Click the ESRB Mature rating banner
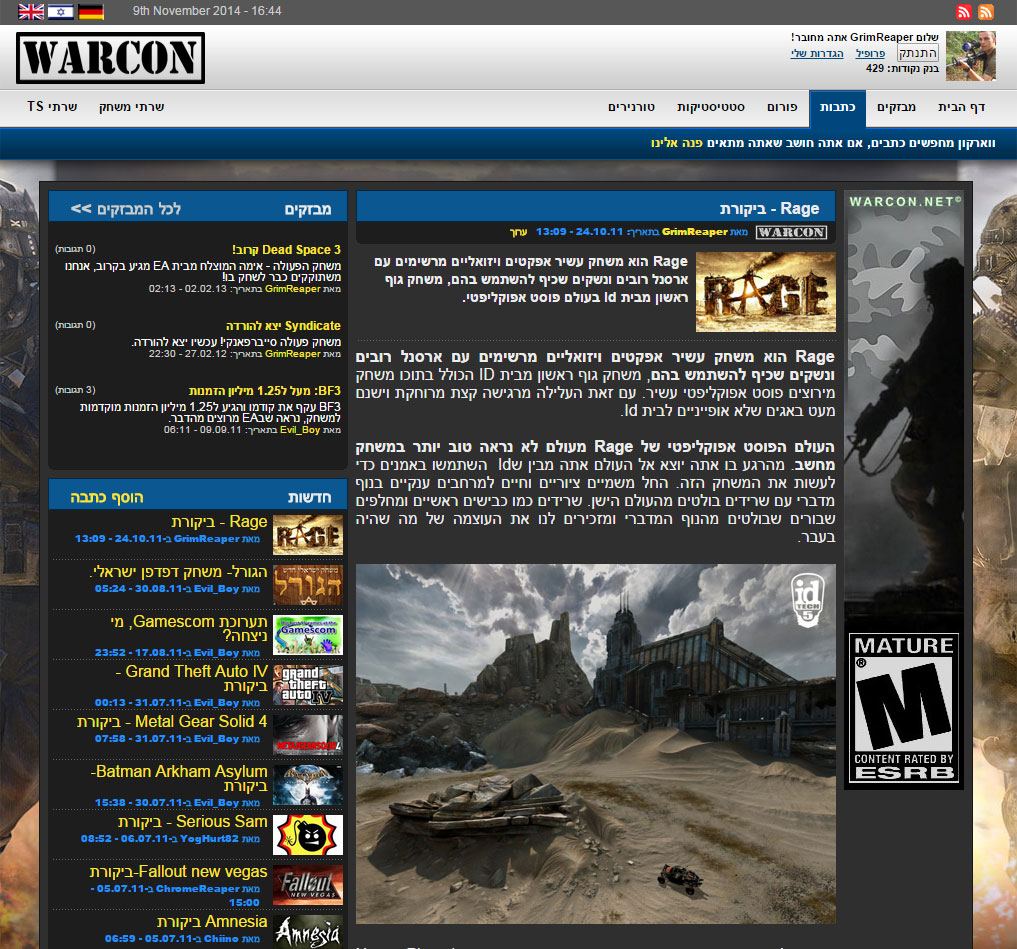 [x=903, y=708]
